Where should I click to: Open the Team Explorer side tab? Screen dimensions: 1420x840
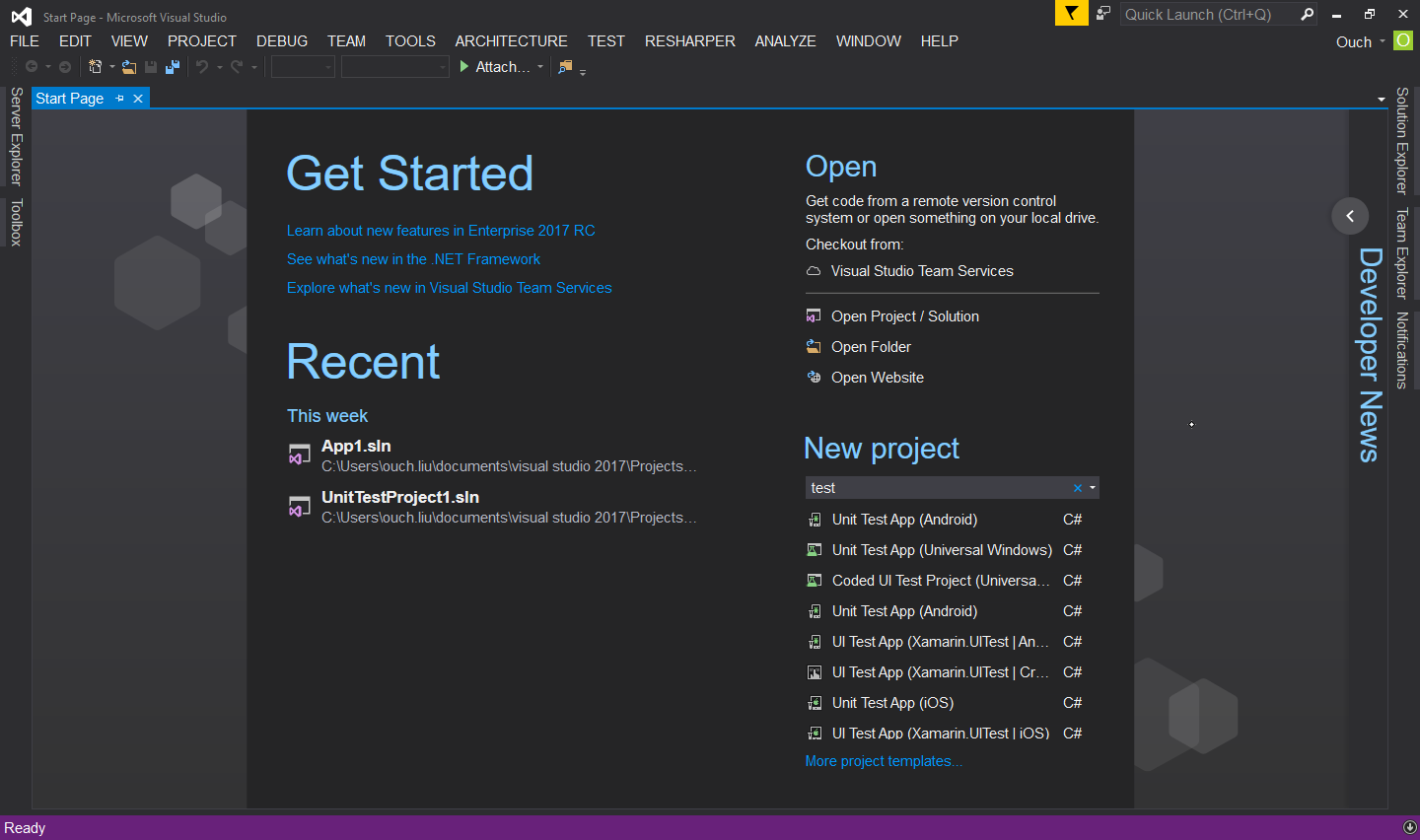[1401, 253]
